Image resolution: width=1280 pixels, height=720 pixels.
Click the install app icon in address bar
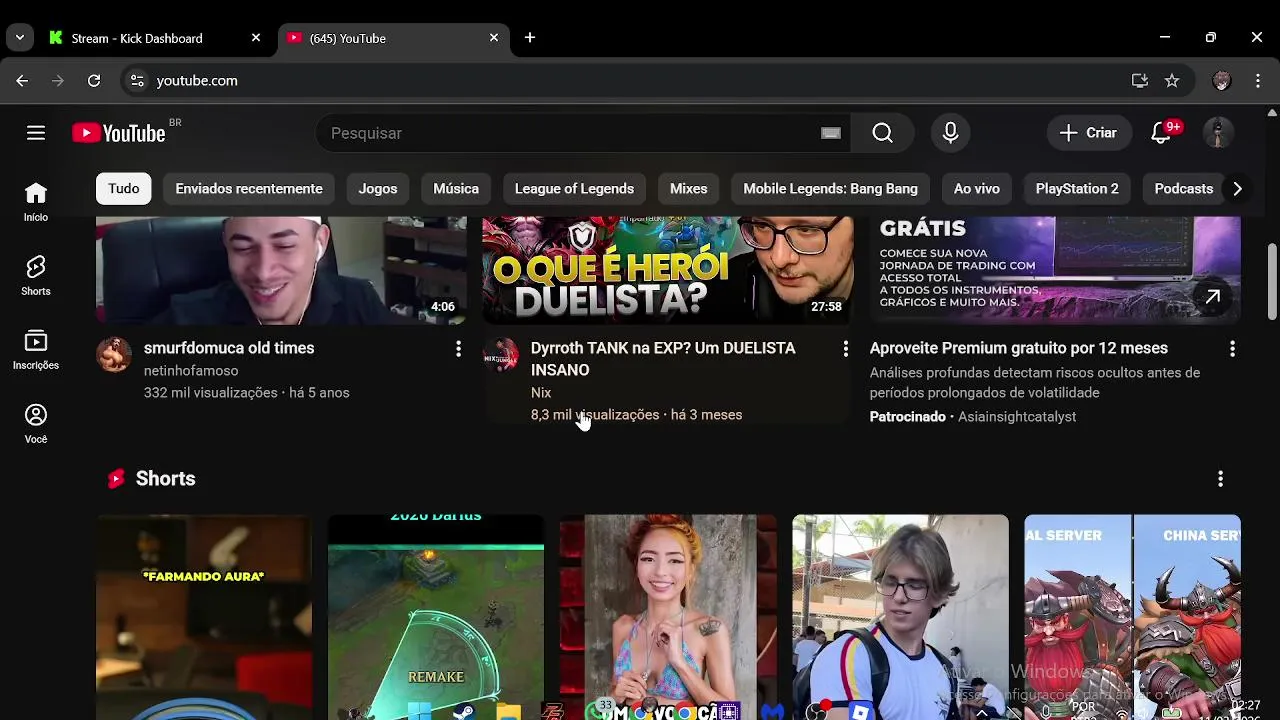point(1140,81)
